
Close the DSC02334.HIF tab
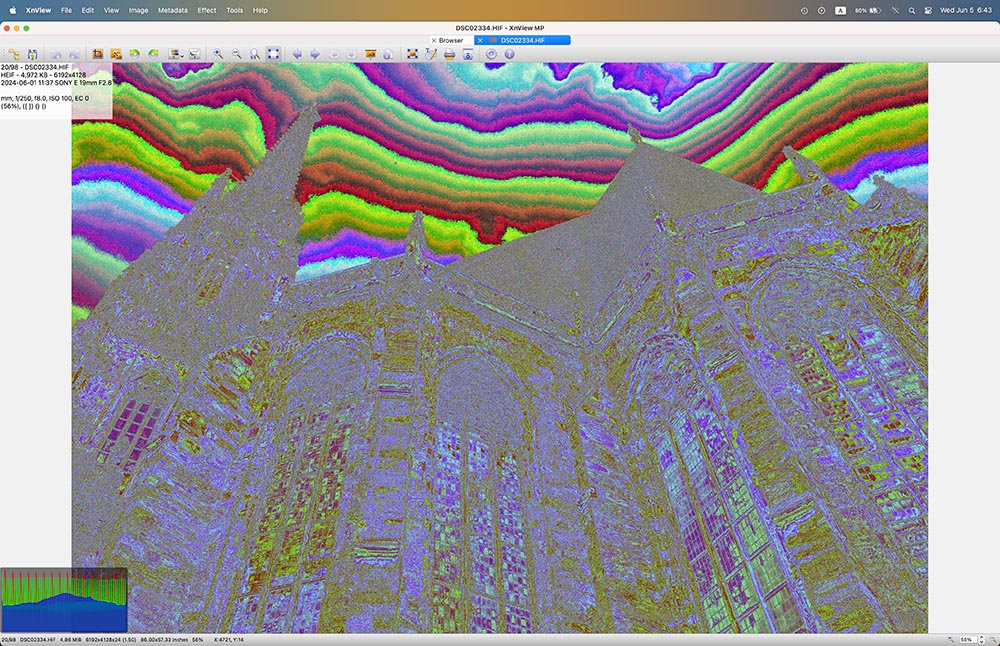(480, 40)
